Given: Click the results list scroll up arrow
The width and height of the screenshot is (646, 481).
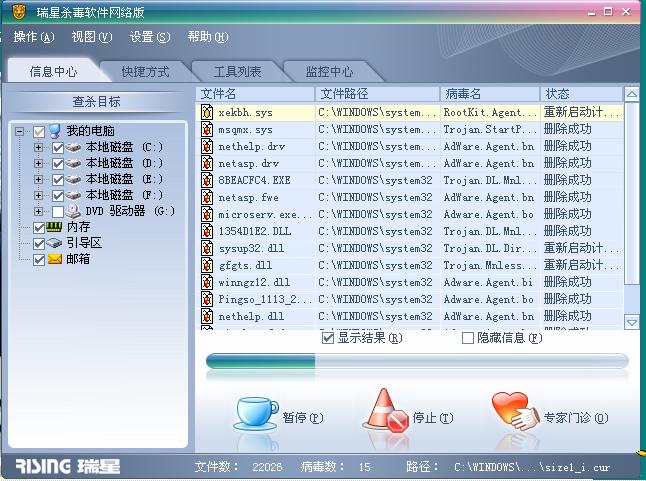Looking at the screenshot, I should (632, 95).
